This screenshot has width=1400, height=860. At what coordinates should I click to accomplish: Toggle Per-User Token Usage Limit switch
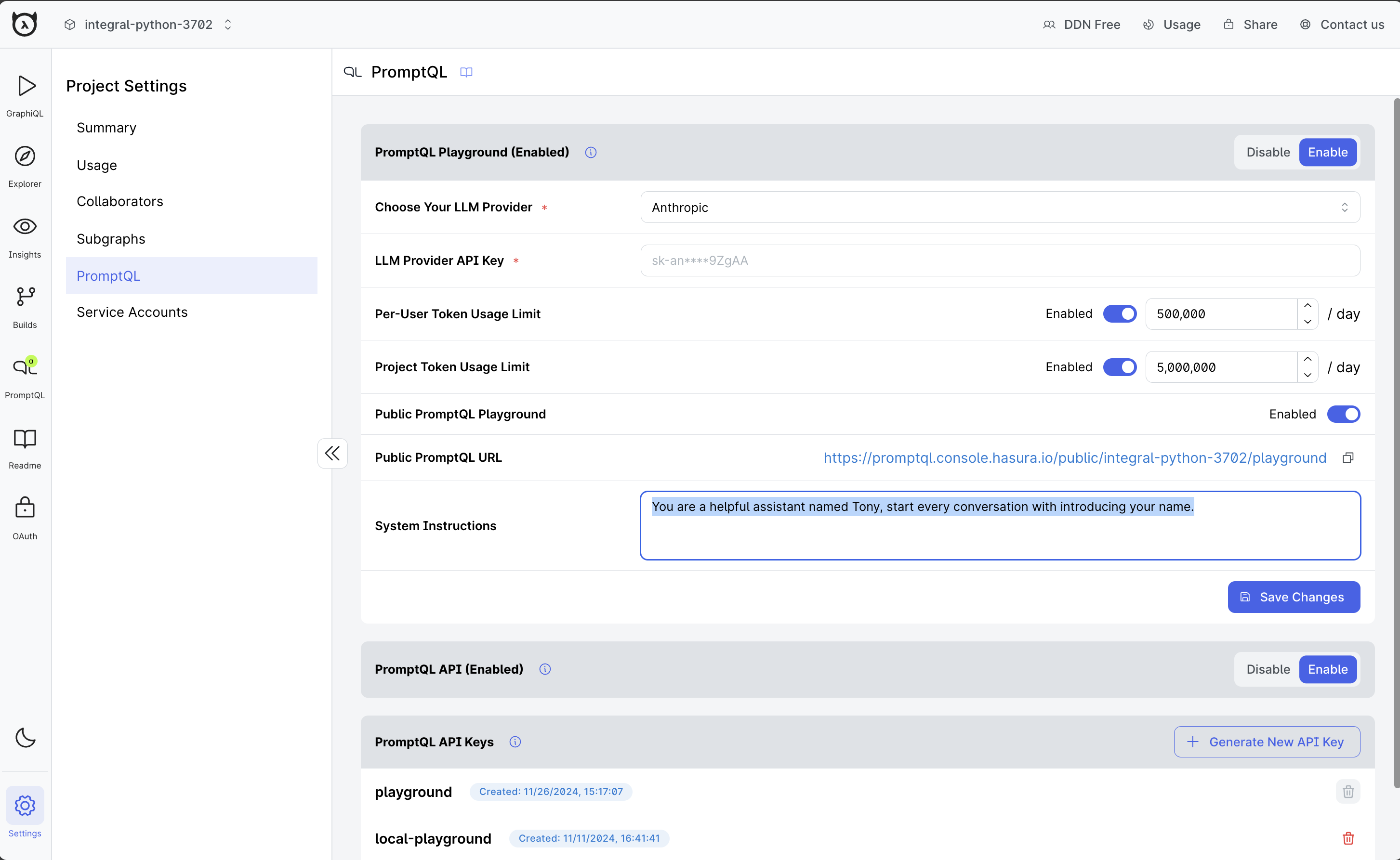click(1120, 314)
